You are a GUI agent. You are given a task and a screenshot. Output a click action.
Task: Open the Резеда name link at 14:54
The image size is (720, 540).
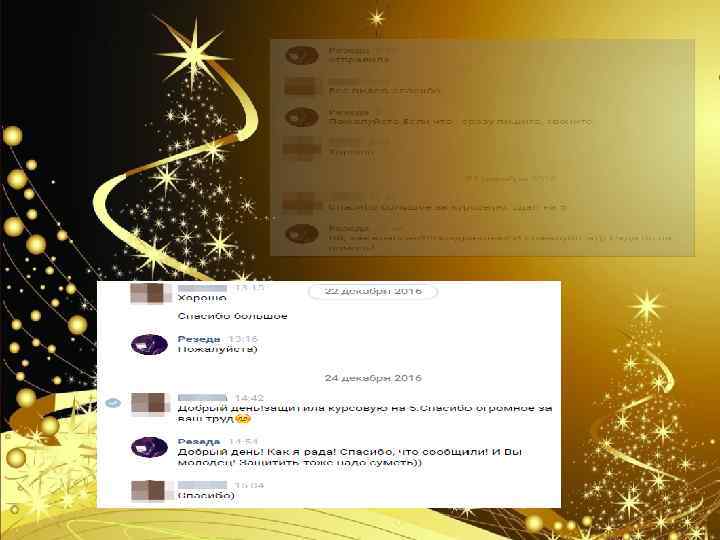(199, 441)
